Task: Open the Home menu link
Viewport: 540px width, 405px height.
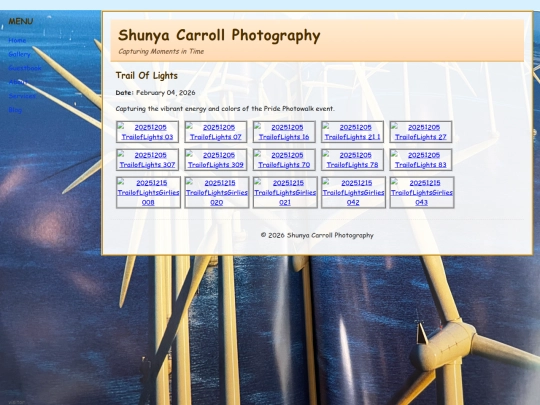Action: coord(17,40)
